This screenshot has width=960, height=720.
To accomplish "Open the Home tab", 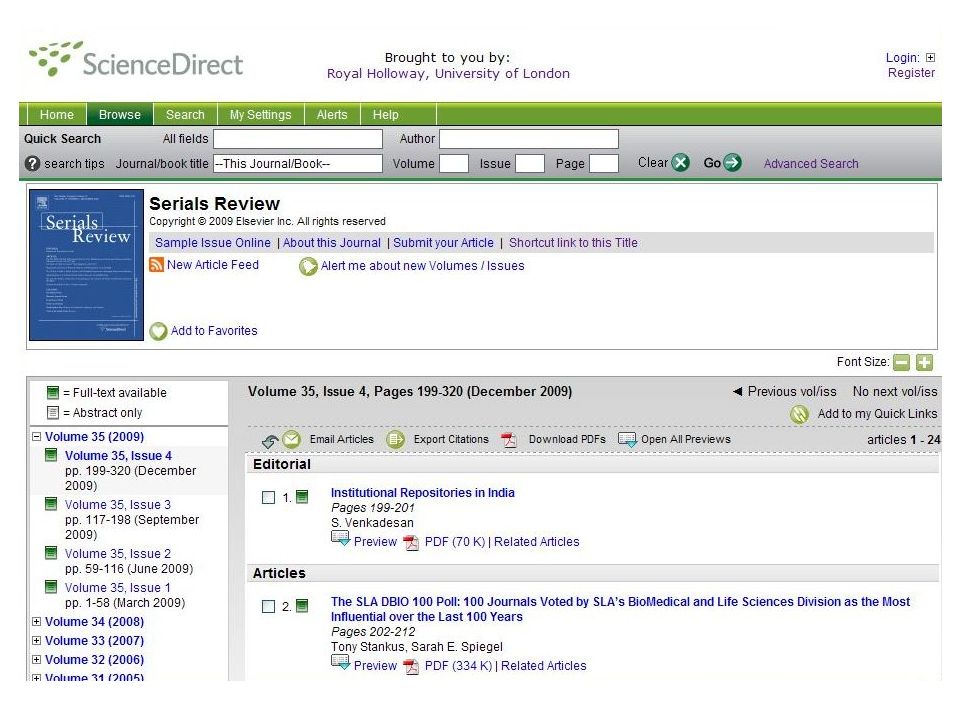I will tap(56, 114).
